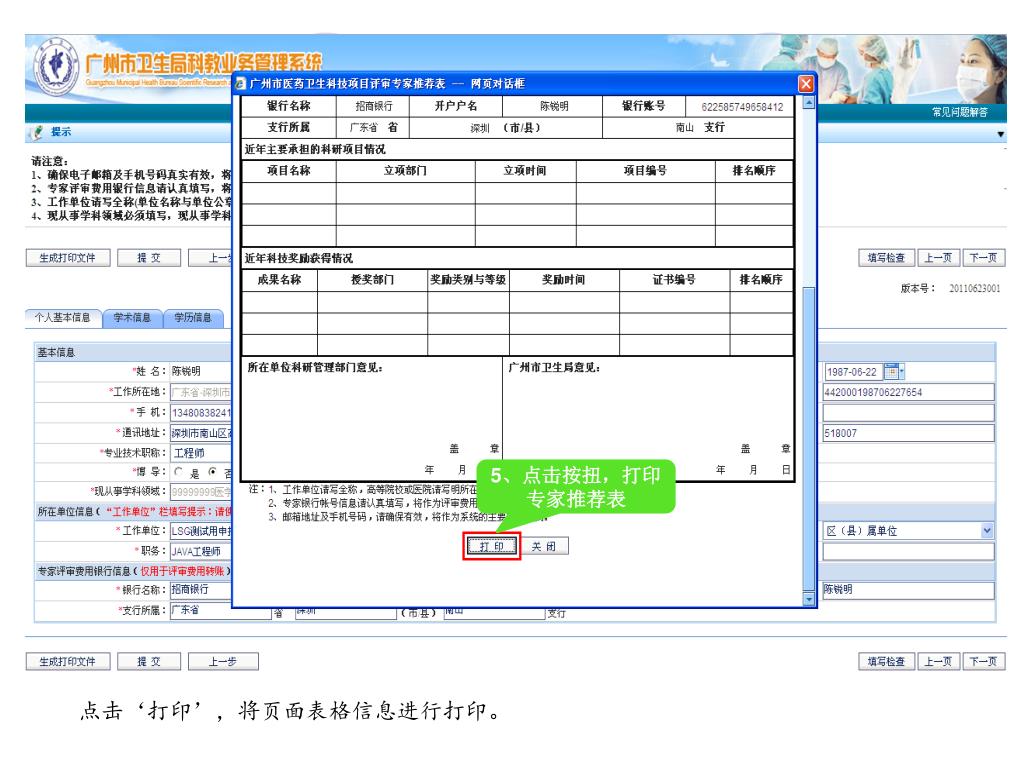This screenshot has height=768, width=1024.
Task: Click the upper 提交 button
Action: click(x=149, y=258)
